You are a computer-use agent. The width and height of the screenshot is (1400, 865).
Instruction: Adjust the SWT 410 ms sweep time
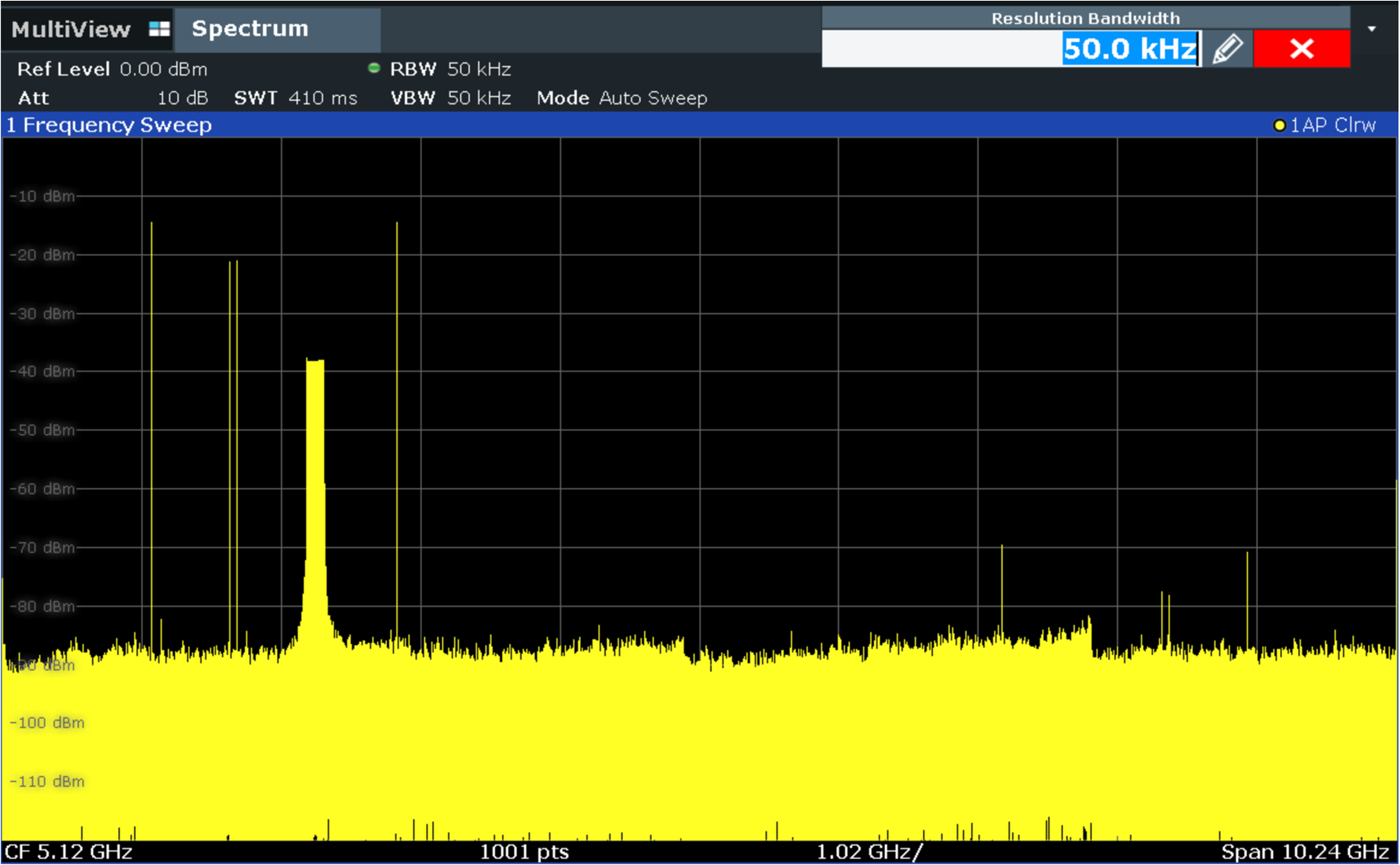coord(297,97)
